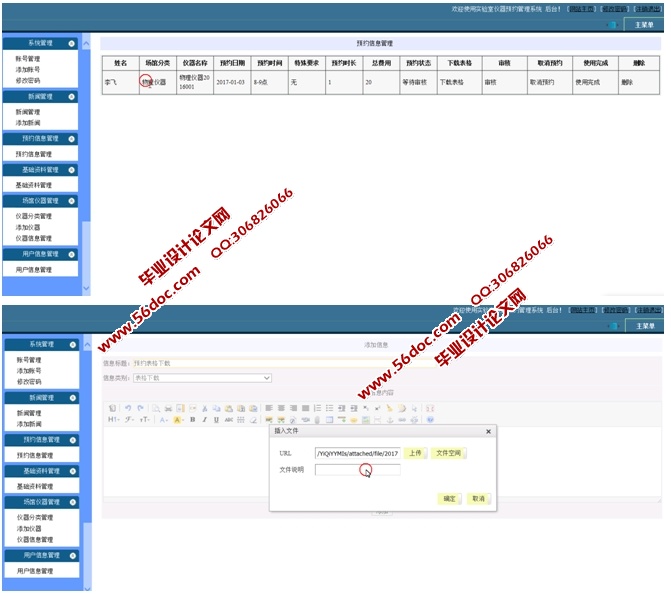The height and width of the screenshot is (602, 671).
Task: Click 下载表格 link in the reservation row
Action: click(451, 82)
